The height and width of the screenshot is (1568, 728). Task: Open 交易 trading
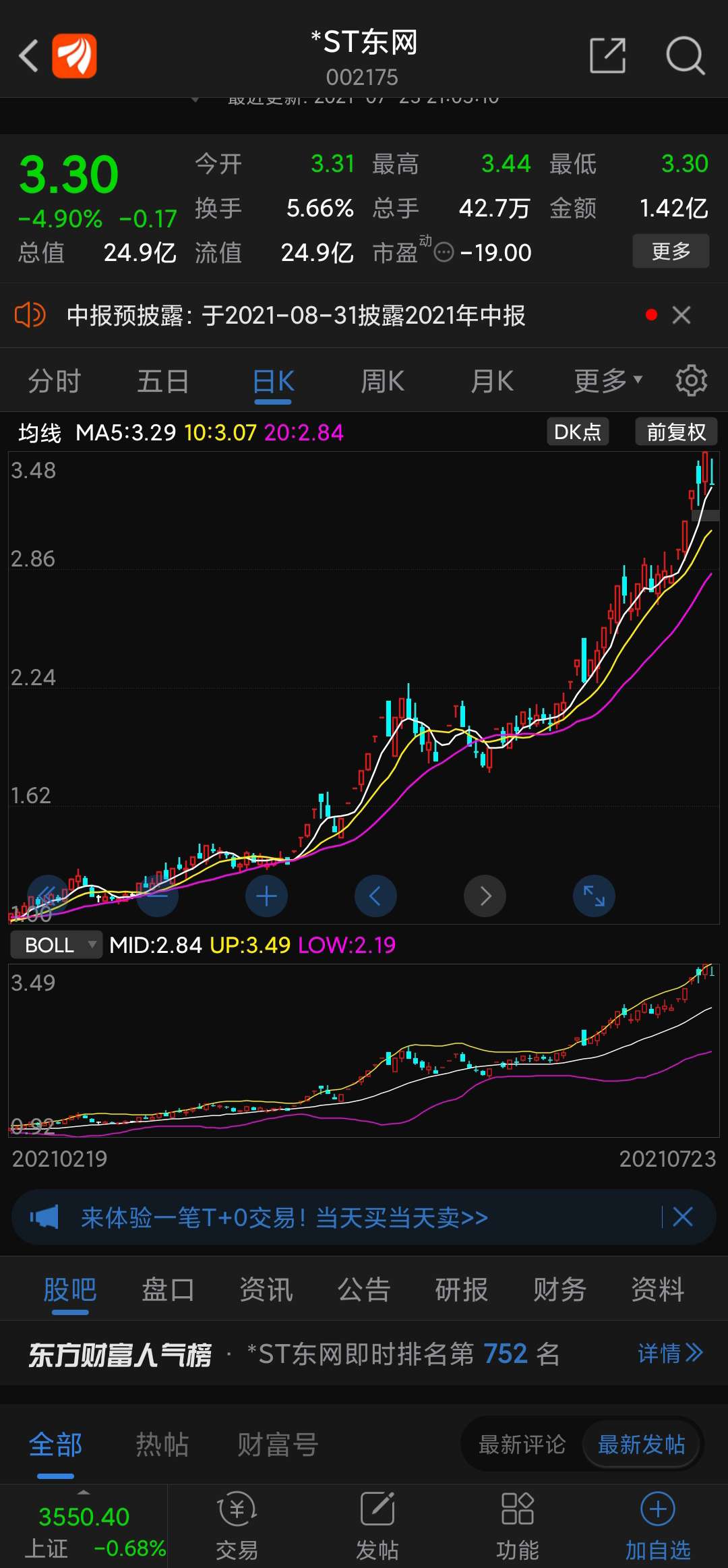(237, 1527)
